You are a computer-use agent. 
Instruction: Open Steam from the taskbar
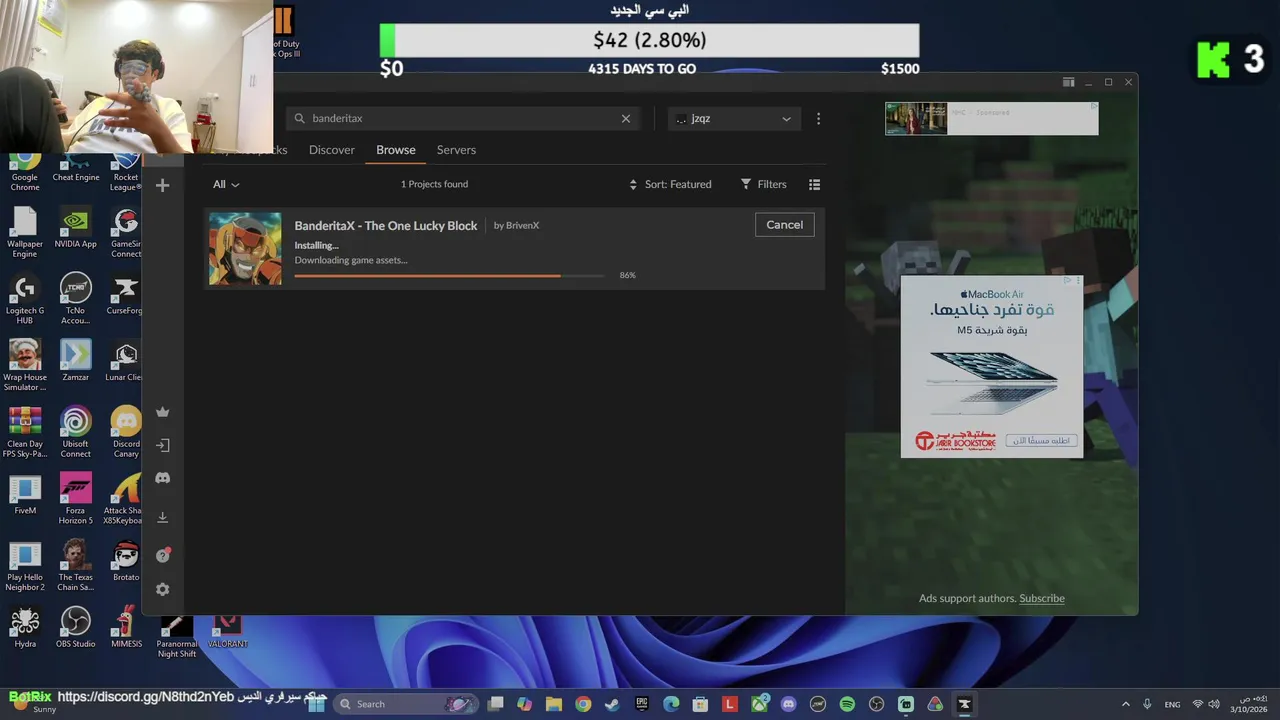[612, 704]
